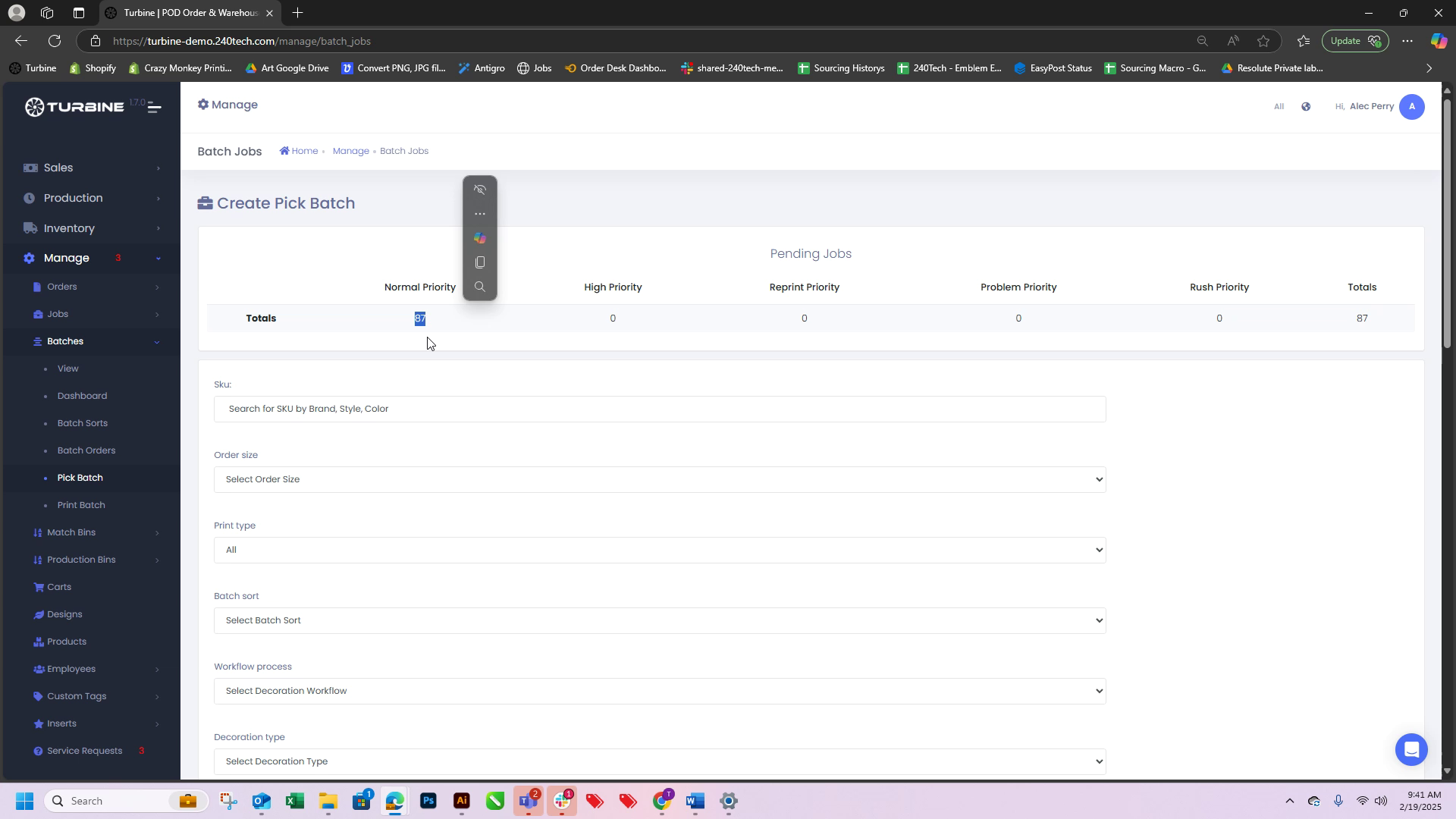Click the globe icon near the user name

[x=1306, y=107]
